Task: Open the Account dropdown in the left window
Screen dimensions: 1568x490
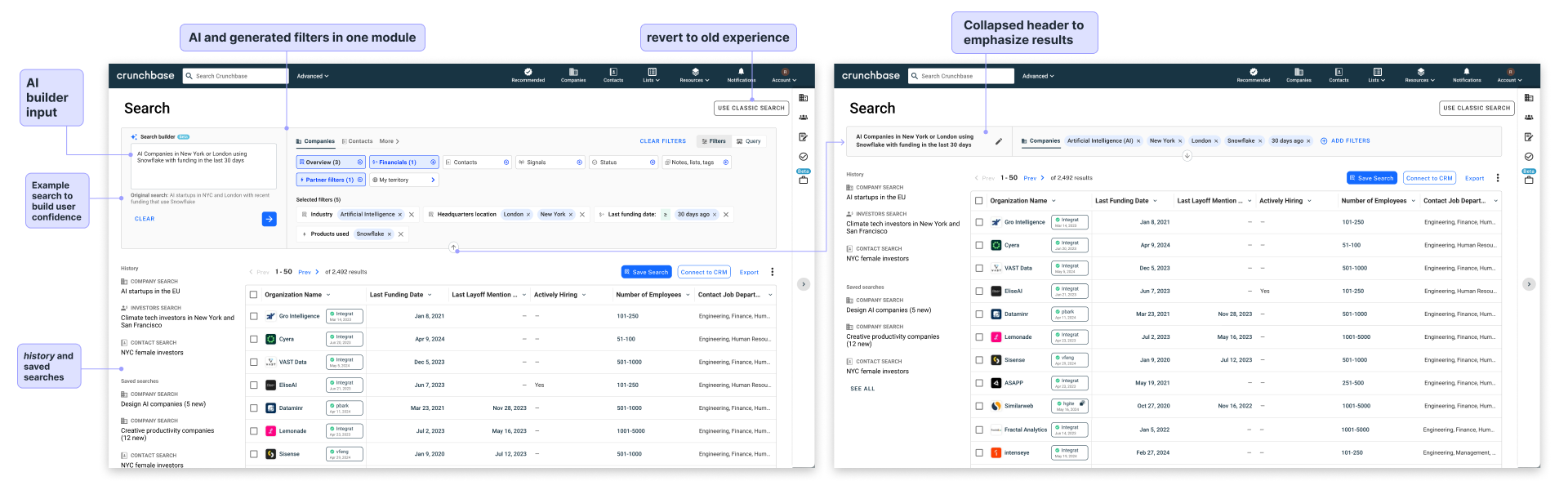Action: pyautogui.click(x=784, y=75)
